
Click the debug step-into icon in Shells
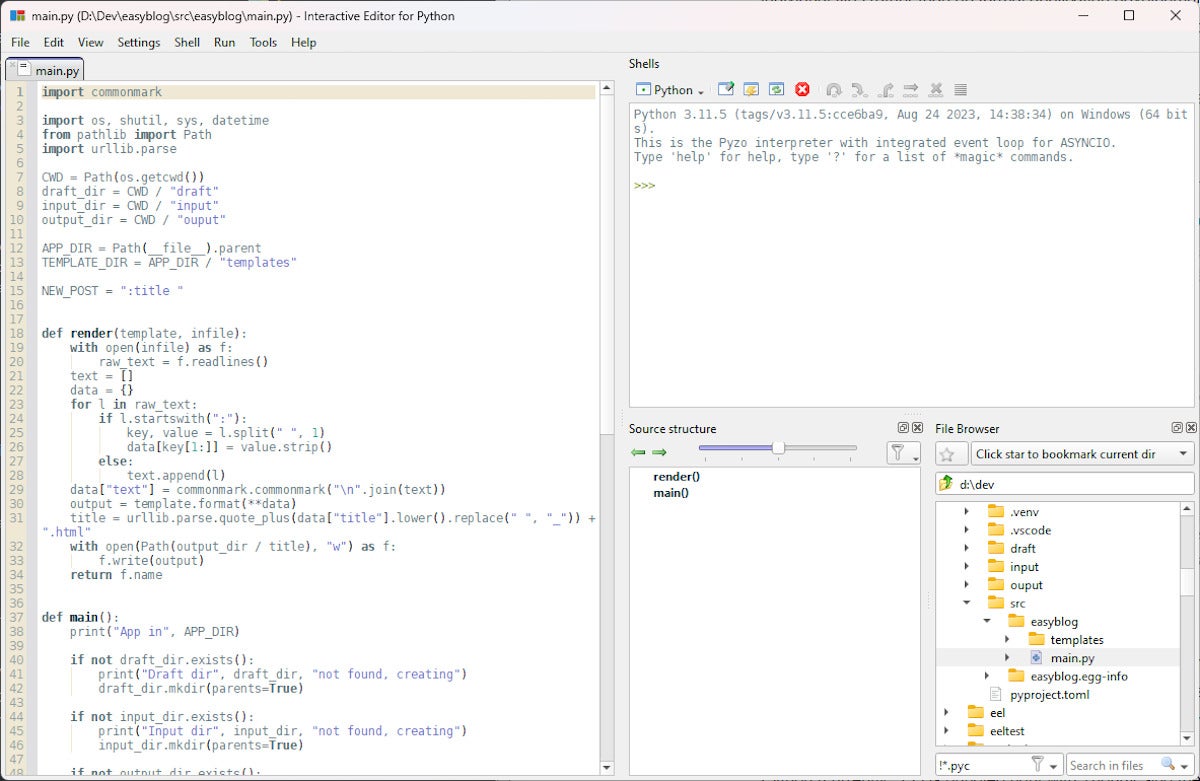pos(859,90)
